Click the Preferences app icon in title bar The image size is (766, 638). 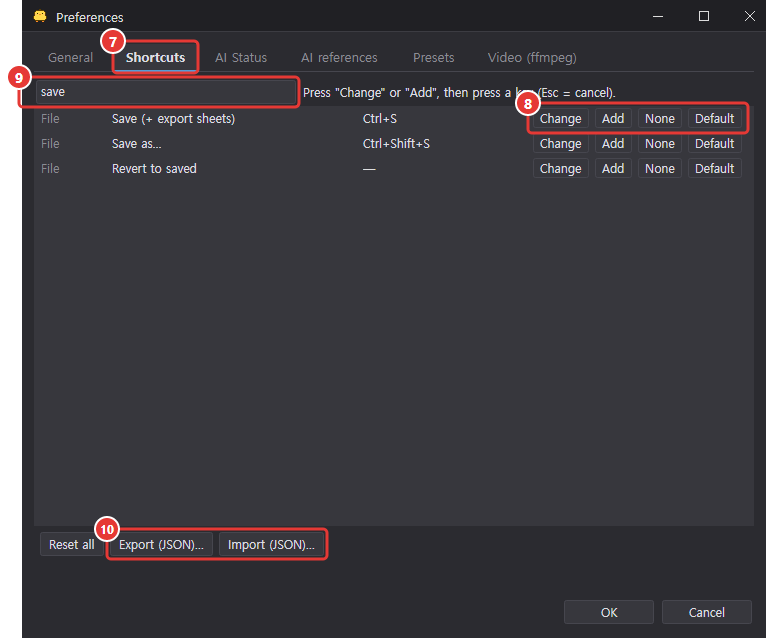[x=40, y=17]
